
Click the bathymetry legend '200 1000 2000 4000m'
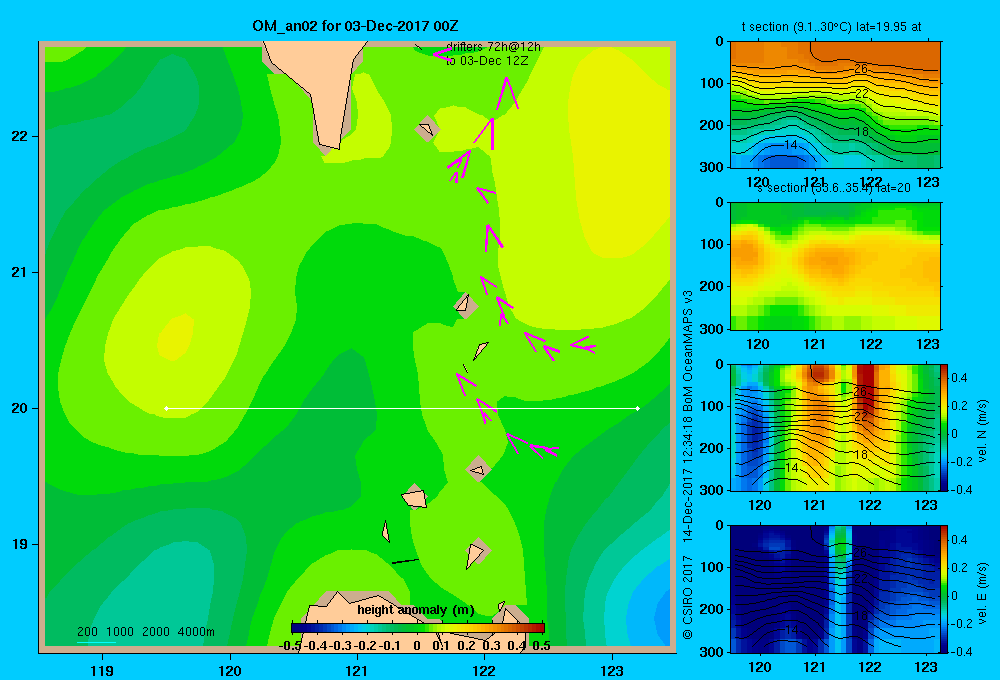point(145,632)
